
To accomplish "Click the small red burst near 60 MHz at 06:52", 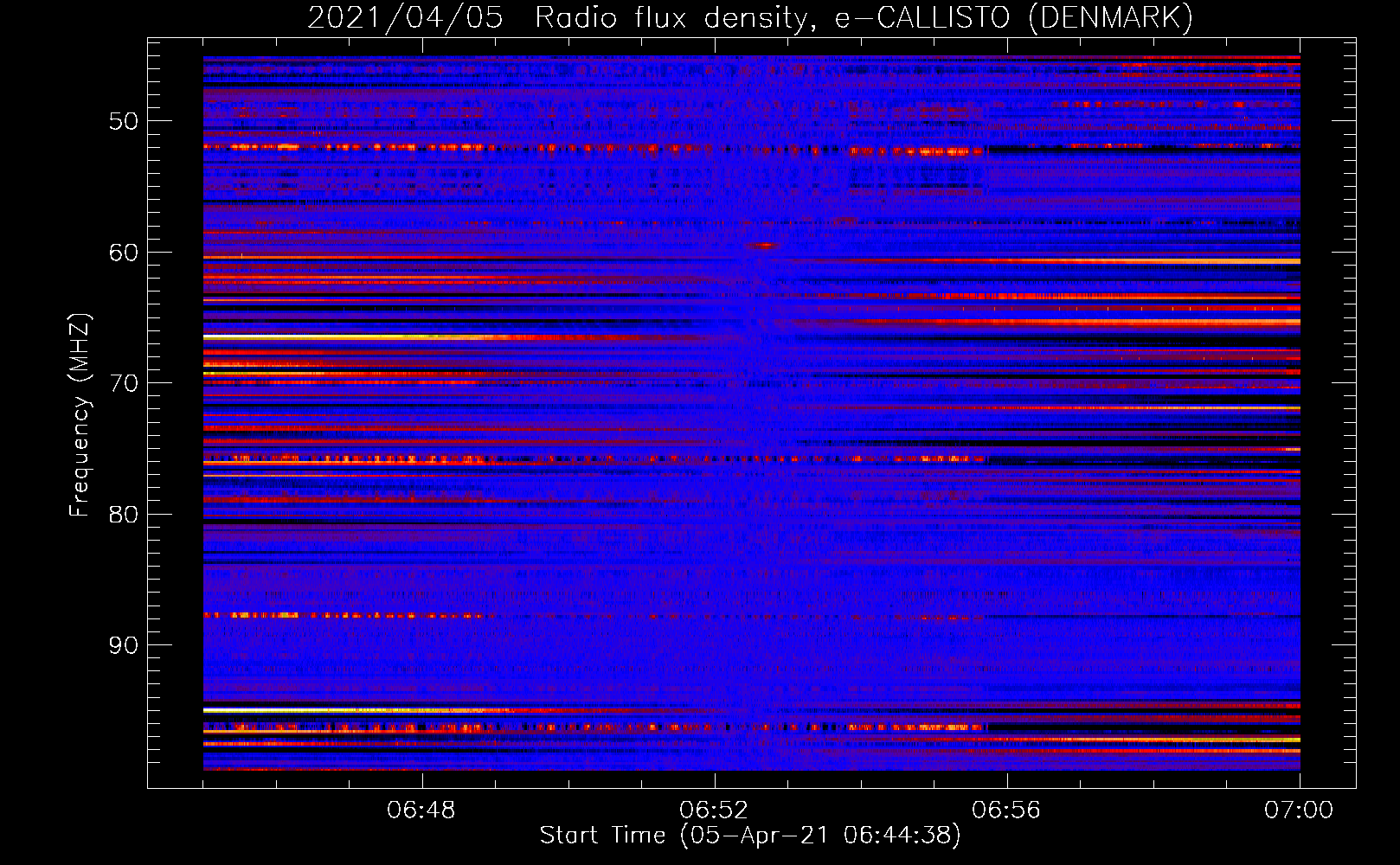I will [763, 246].
